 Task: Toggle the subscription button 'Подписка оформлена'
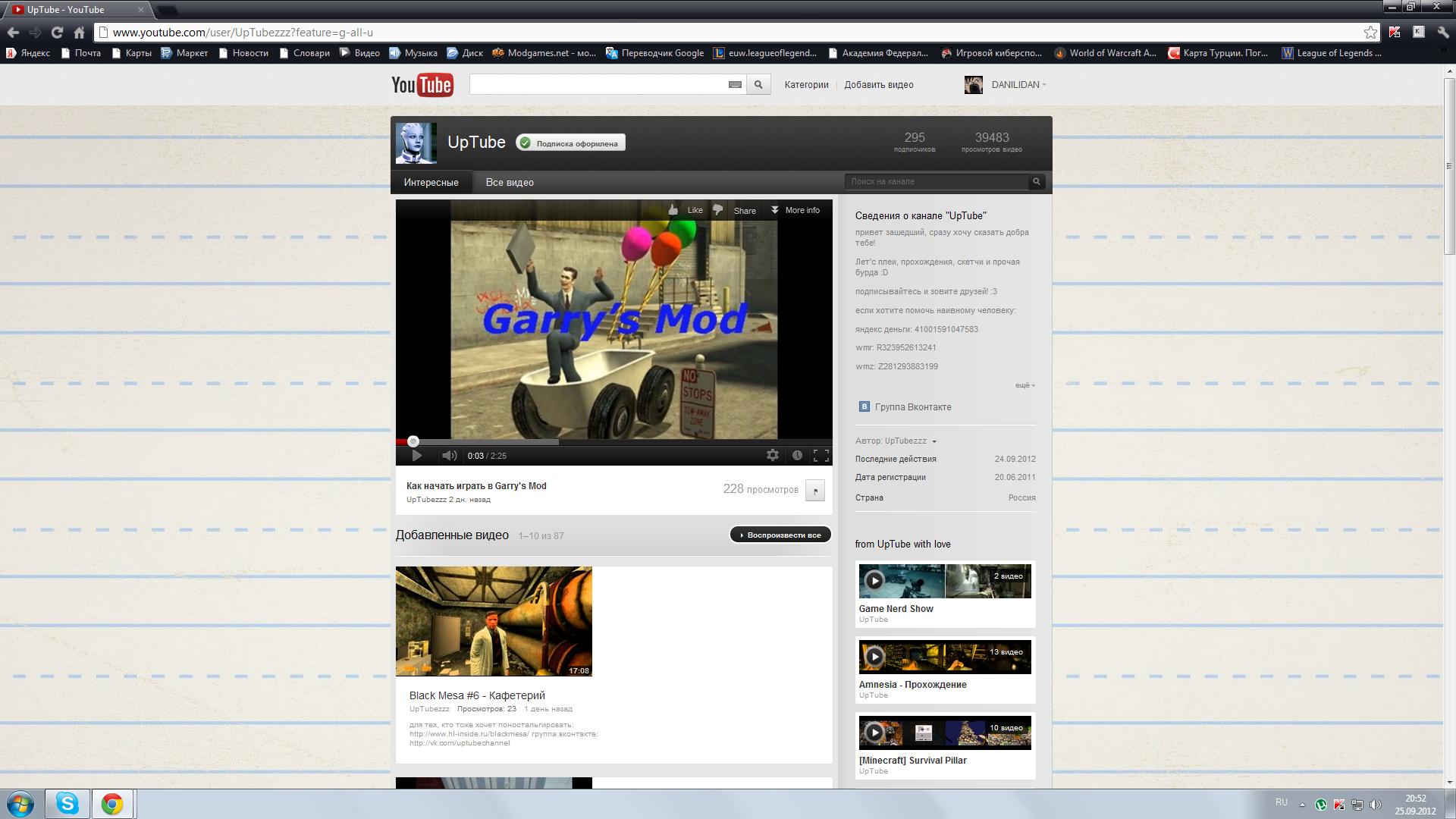tap(571, 143)
